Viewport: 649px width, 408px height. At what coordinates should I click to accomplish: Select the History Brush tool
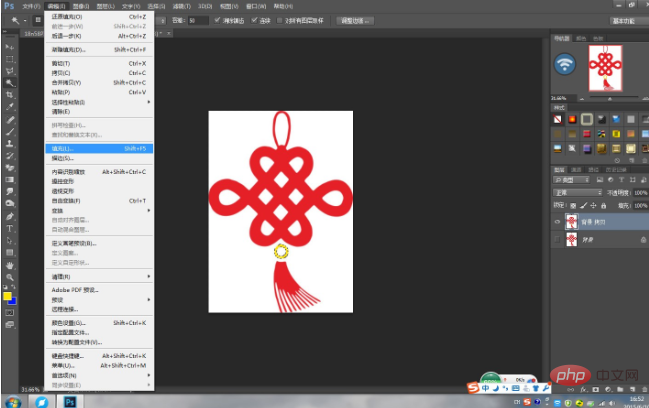pyautogui.click(x=10, y=156)
